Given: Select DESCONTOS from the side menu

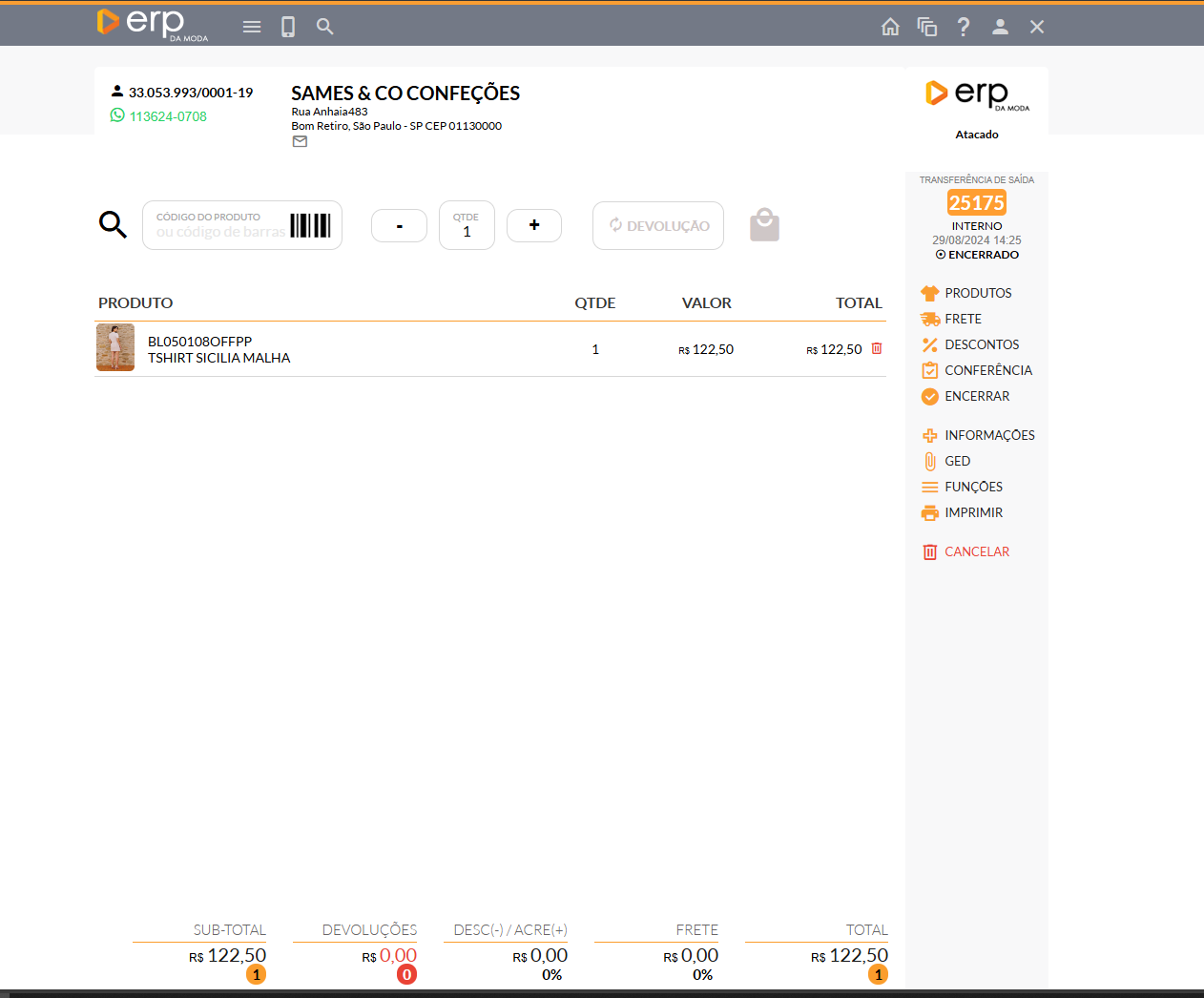Looking at the screenshot, I should [981, 344].
